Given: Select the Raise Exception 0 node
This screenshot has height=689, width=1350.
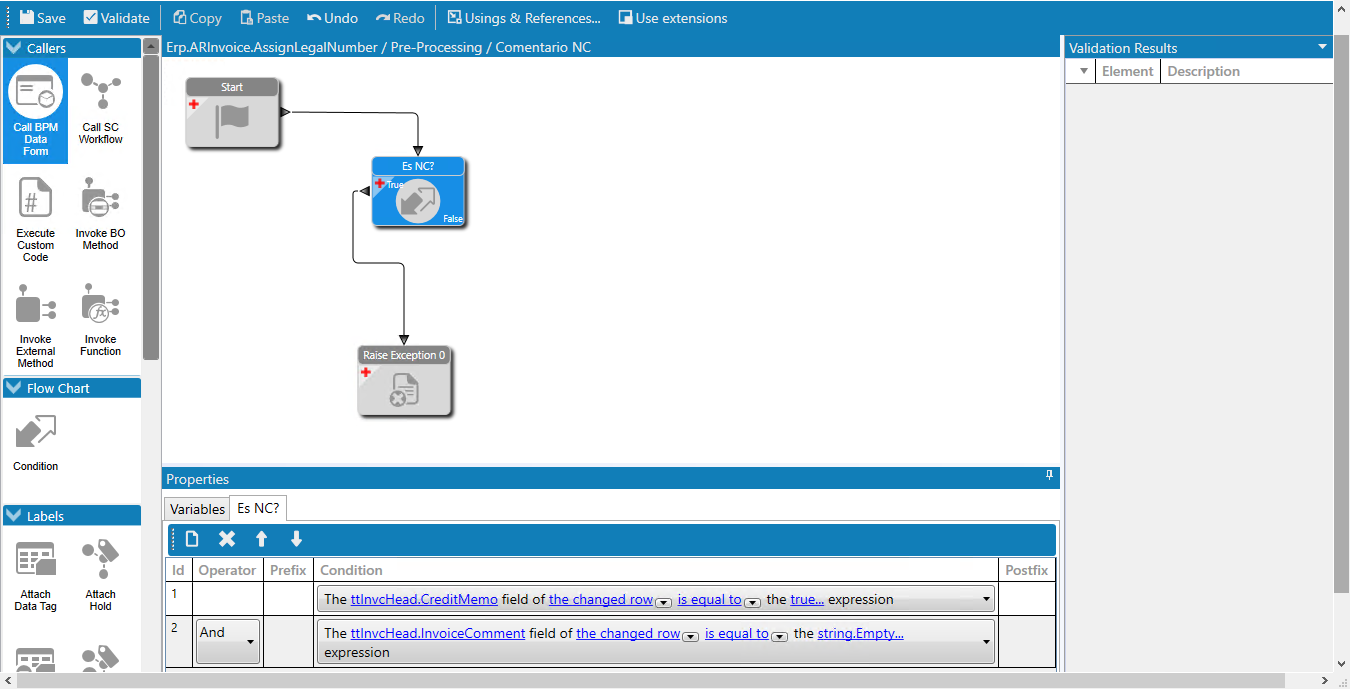Looking at the screenshot, I should [404, 380].
